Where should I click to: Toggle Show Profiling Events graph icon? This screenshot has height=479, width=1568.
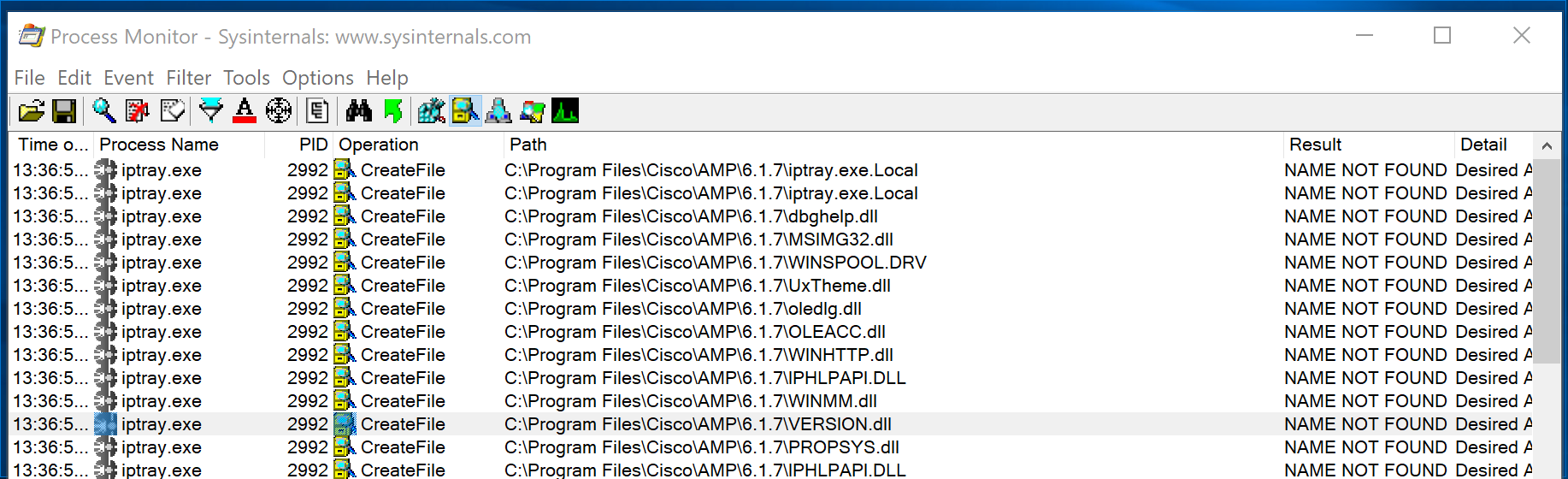pos(565,110)
